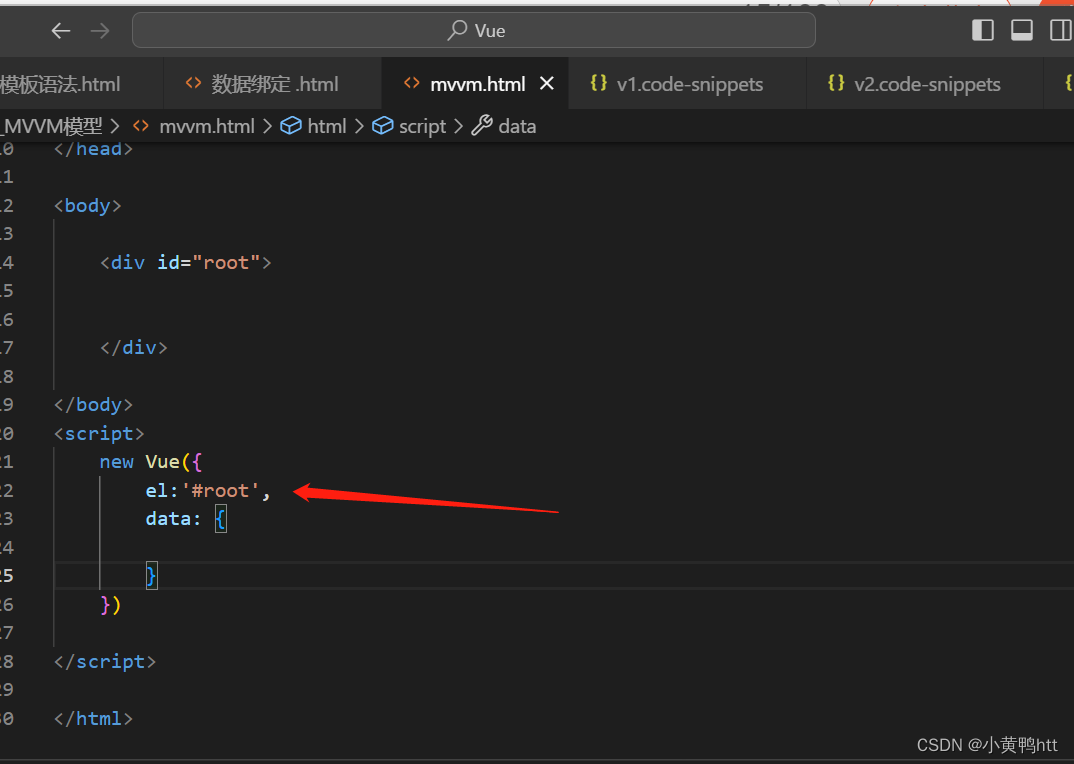Screen dimensions: 1074x764
Task: Click the html breadcrumb symbol
Action: (327, 126)
